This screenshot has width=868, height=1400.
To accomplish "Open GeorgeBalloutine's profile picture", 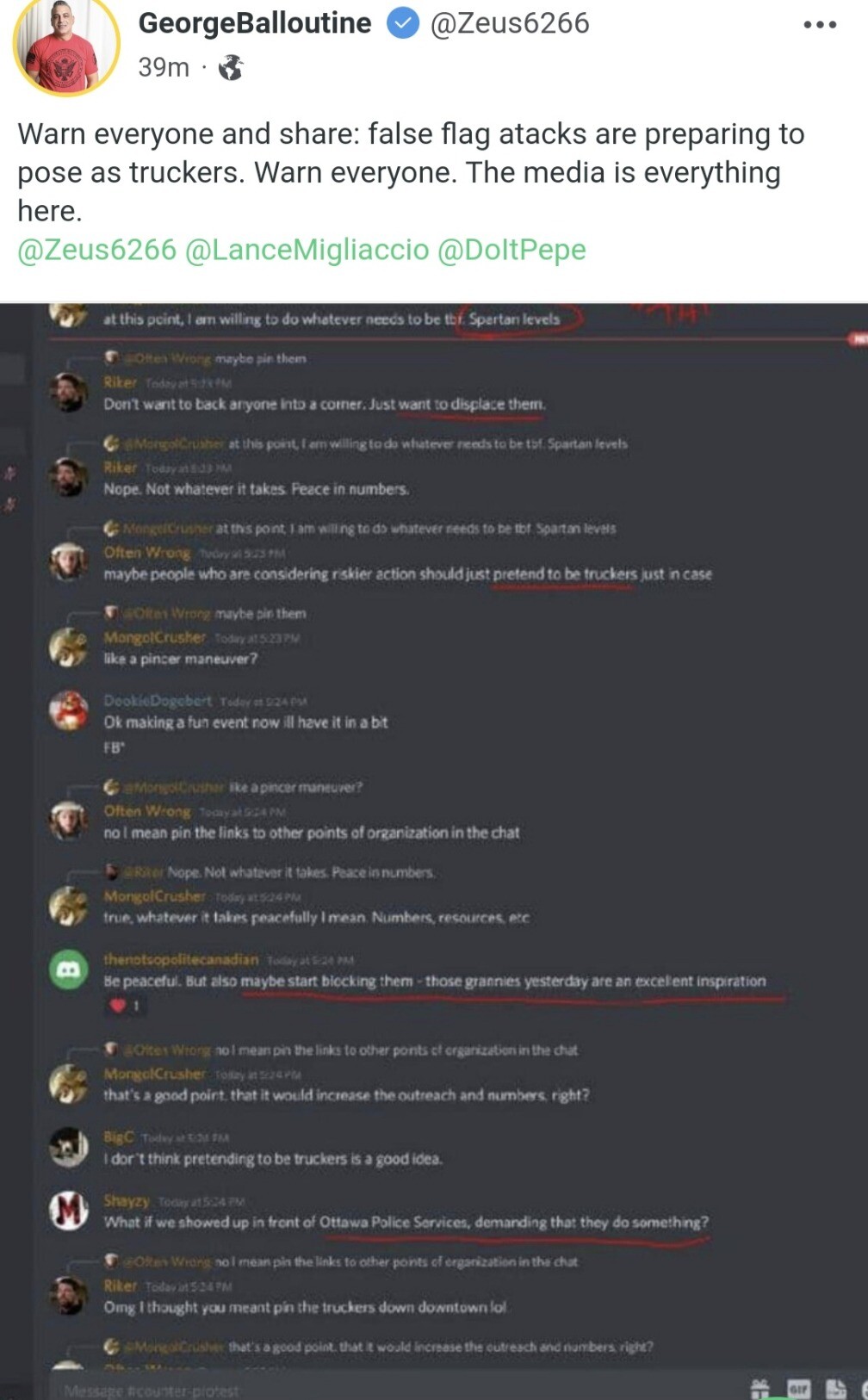I will pos(66,46).
